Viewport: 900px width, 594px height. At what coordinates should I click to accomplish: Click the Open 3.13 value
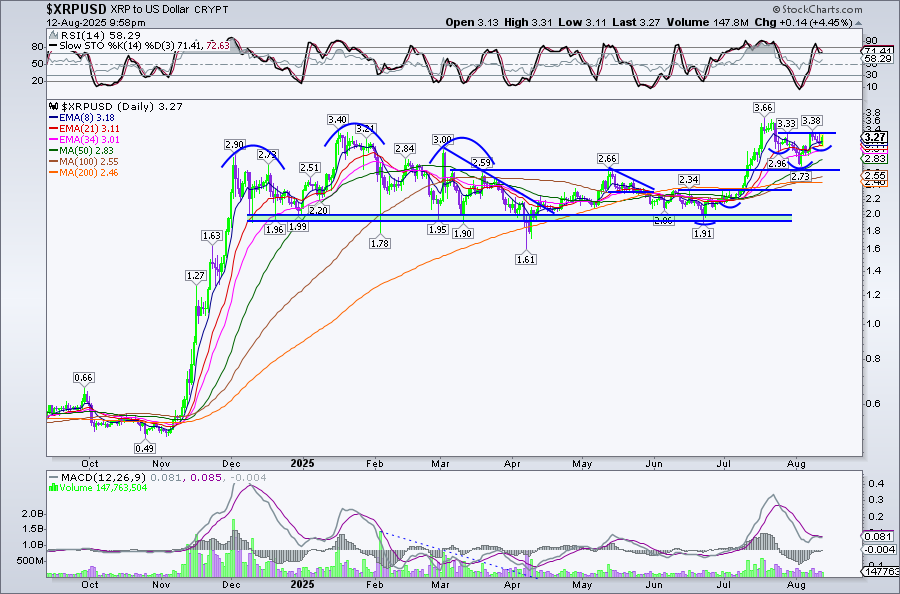pos(472,22)
